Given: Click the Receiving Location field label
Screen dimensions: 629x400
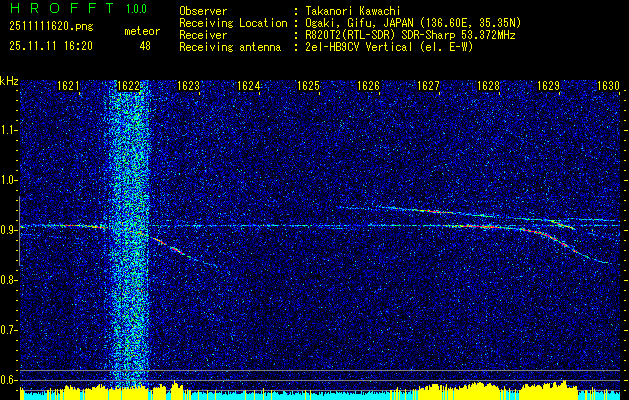Looking at the screenshot, I should coord(233,23).
